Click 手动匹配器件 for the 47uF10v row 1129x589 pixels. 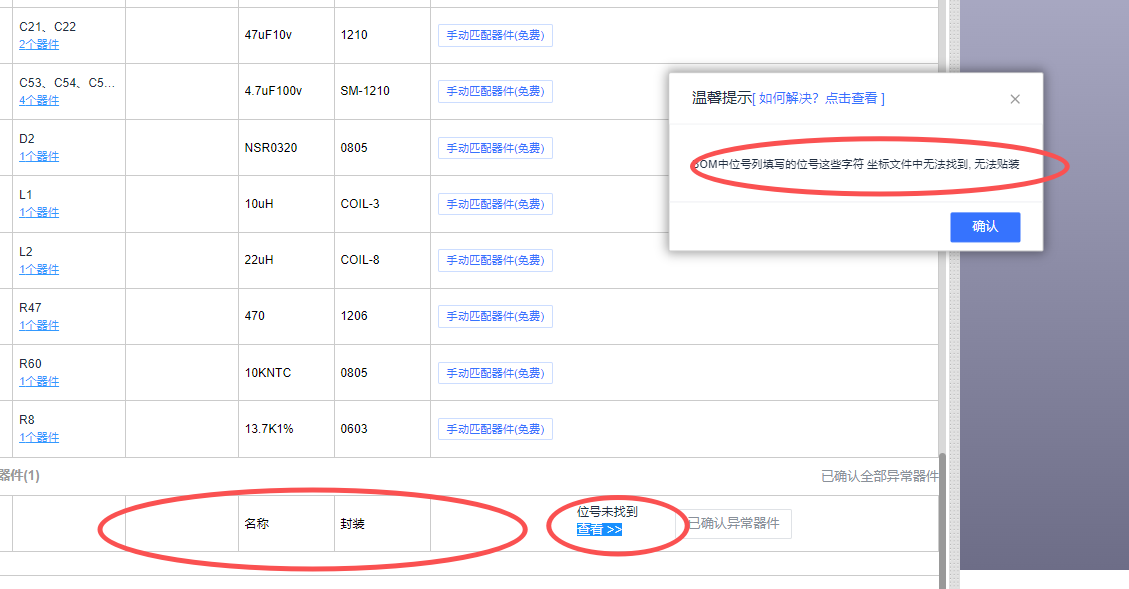[x=495, y=35]
